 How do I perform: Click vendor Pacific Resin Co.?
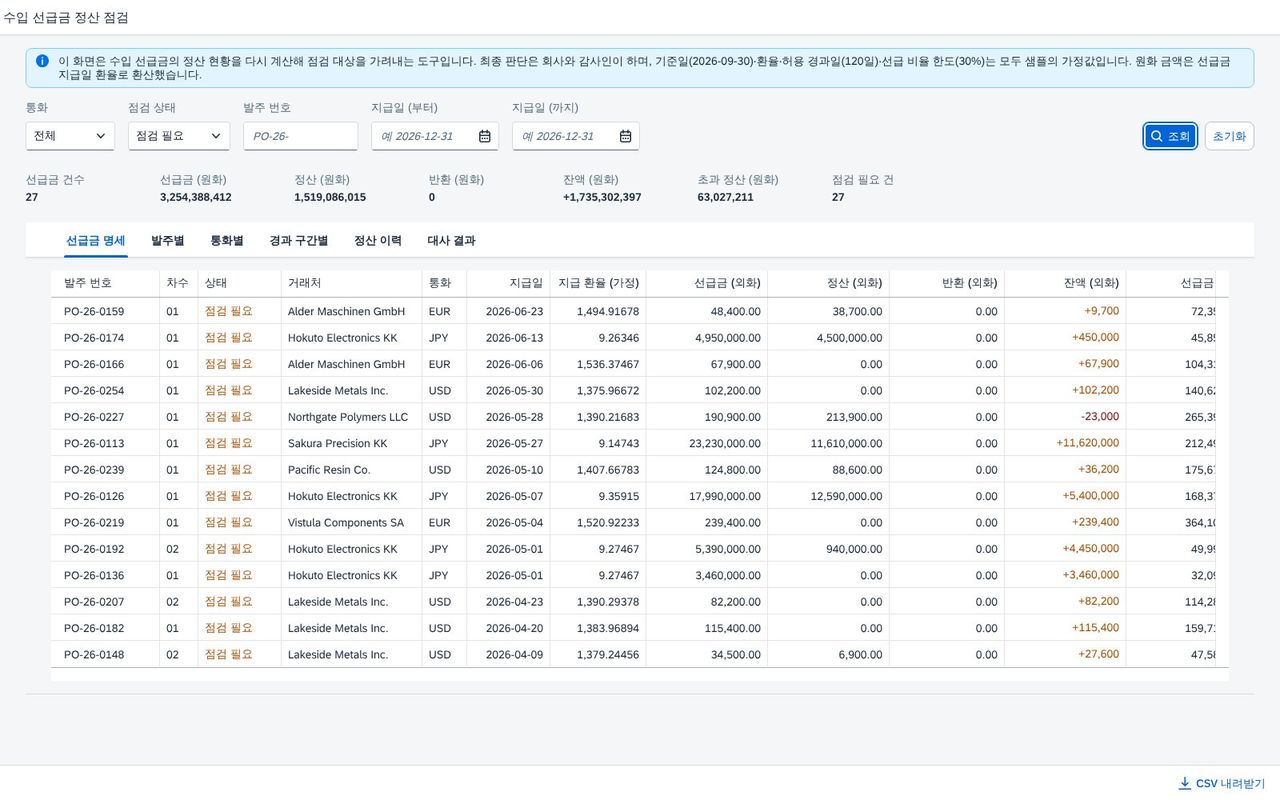(x=329, y=470)
